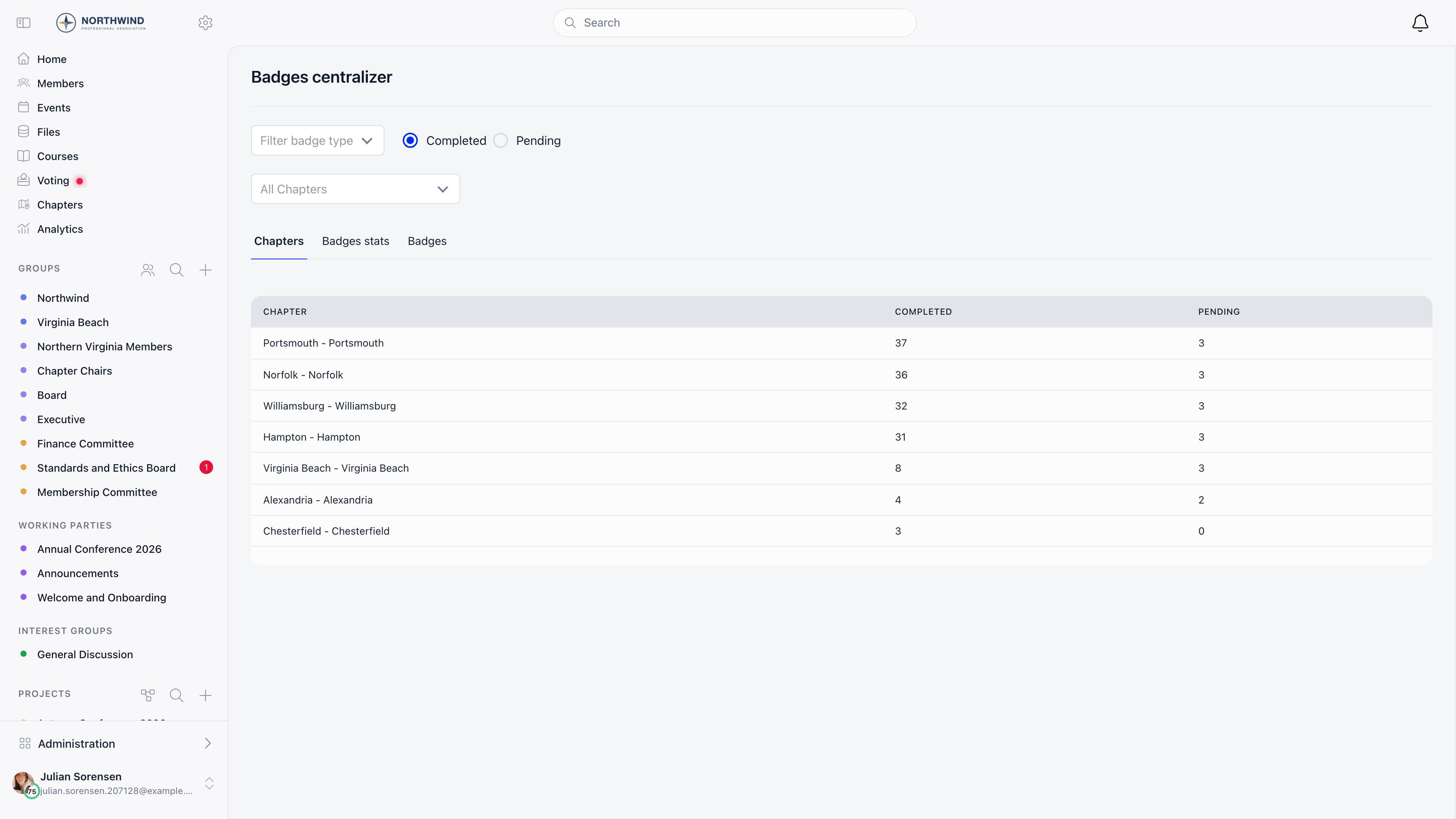Search groups magnifier icon

click(176, 270)
